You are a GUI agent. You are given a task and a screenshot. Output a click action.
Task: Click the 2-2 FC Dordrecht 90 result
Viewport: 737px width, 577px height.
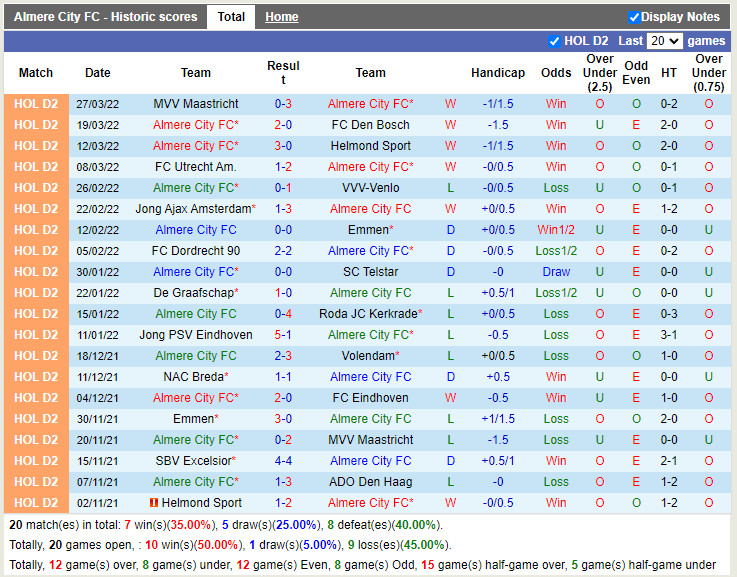tap(283, 251)
